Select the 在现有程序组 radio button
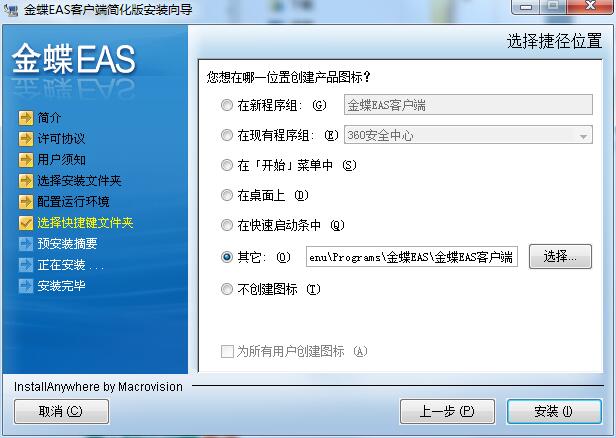Viewport: 616px width, 438px height. tap(227, 135)
